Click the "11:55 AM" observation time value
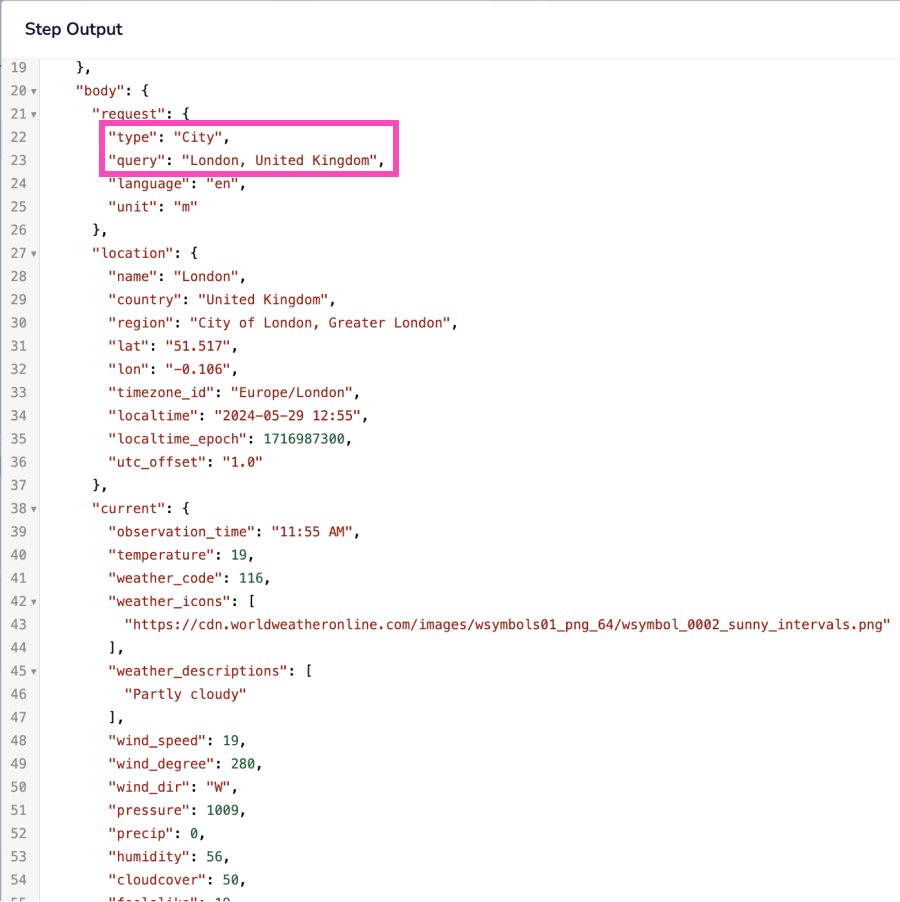This screenshot has width=900, height=902. click(x=311, y=531)
